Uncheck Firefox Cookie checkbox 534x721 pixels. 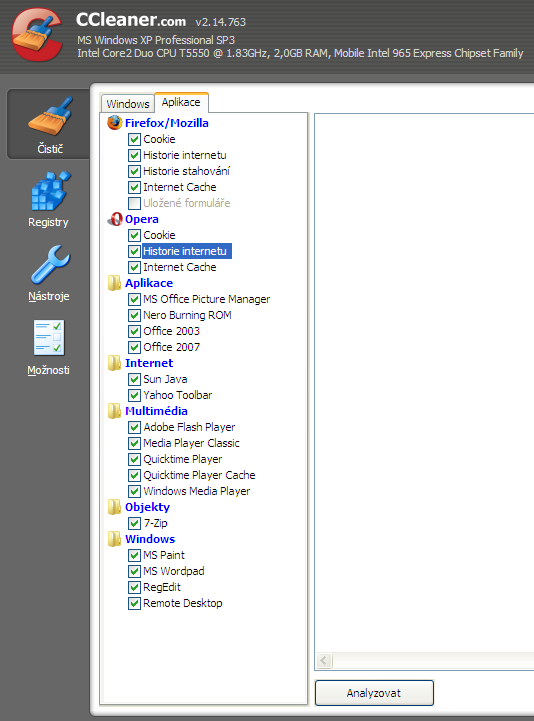coord(134,139)
